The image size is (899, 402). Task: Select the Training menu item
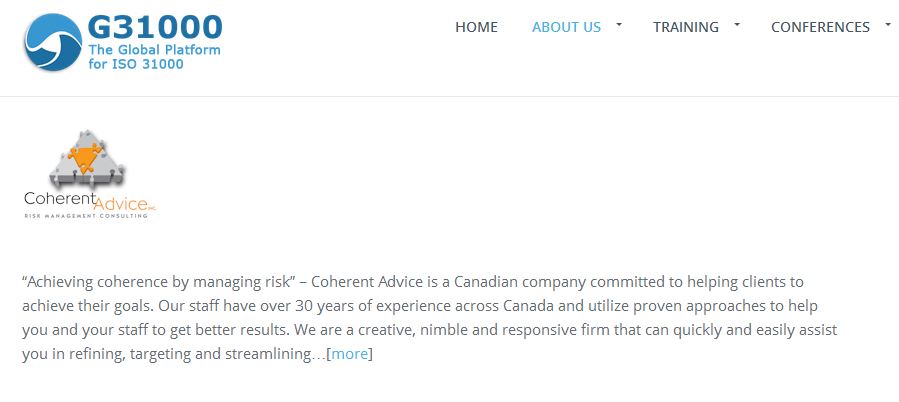[x=685, y=27]
